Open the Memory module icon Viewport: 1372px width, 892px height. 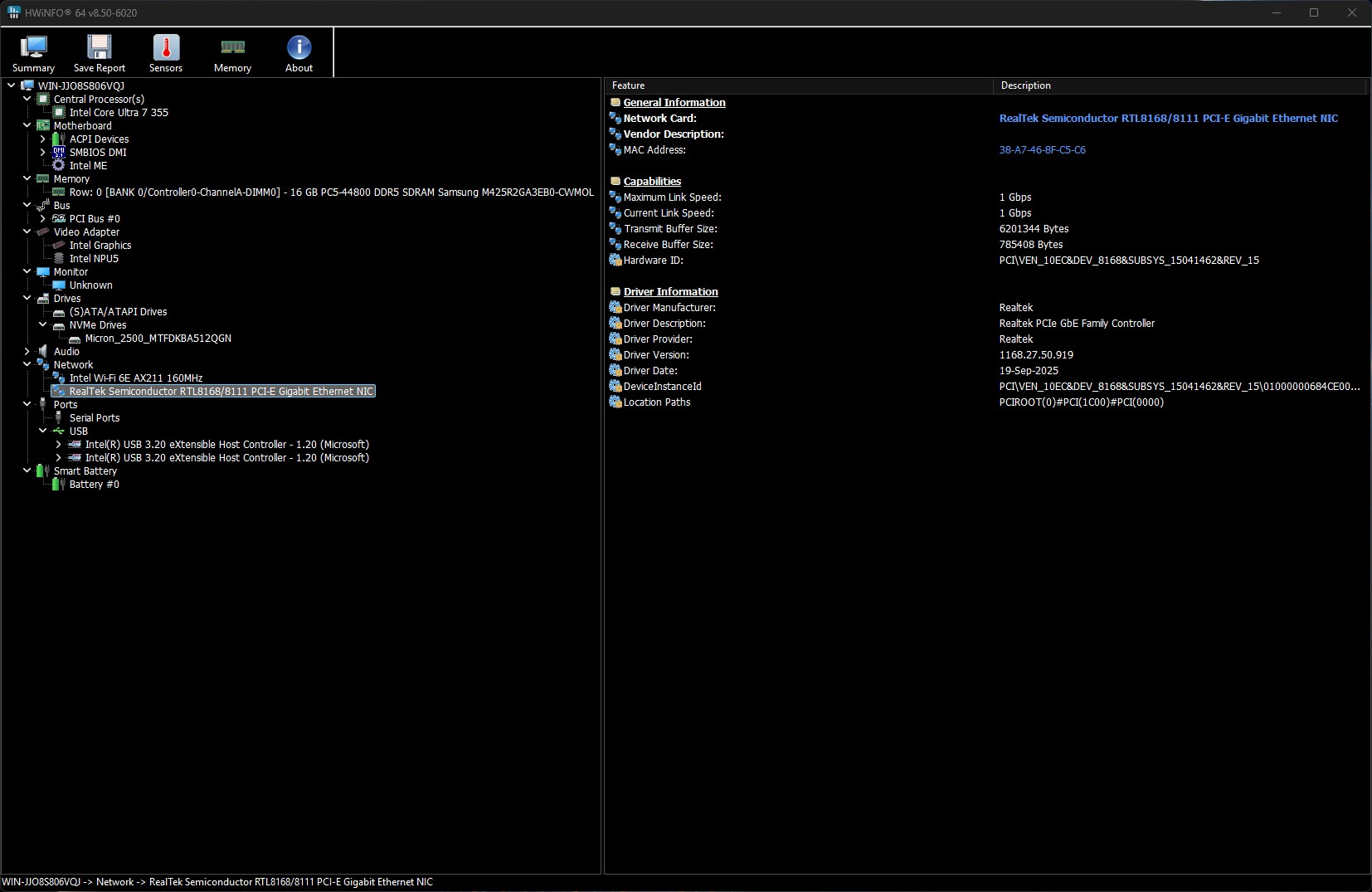[232, 47]
